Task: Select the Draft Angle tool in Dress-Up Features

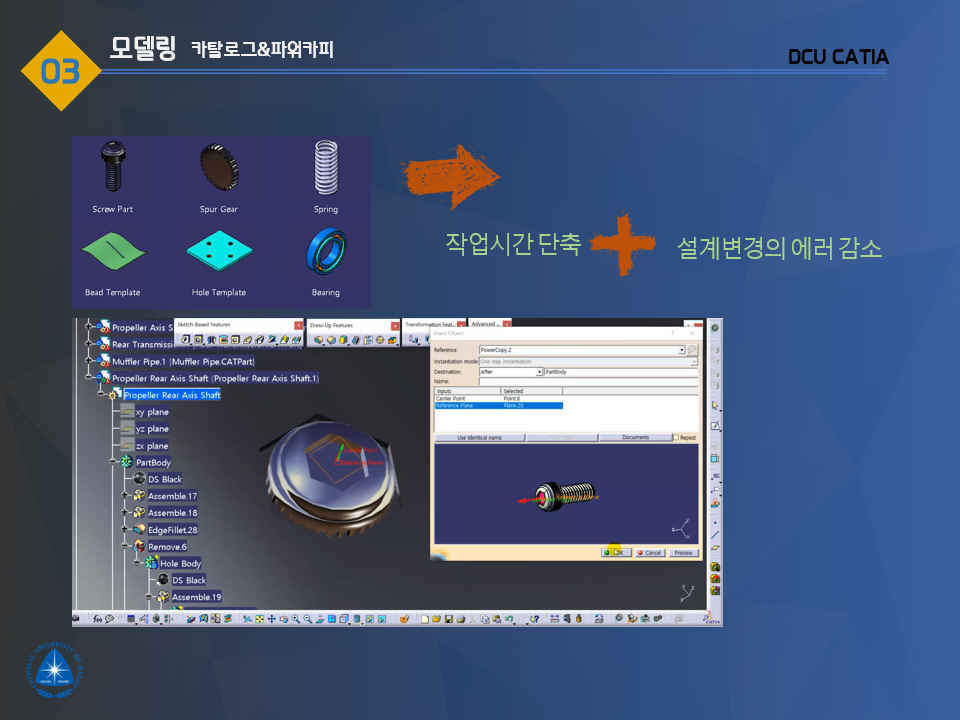Action: coord(343,340)
